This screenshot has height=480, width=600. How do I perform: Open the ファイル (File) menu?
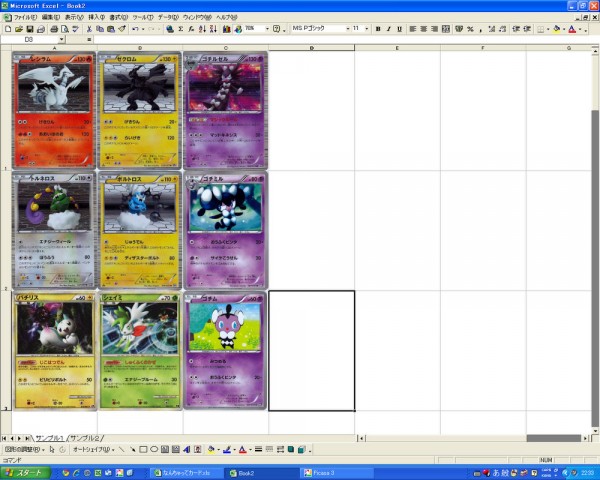(25, 18)
